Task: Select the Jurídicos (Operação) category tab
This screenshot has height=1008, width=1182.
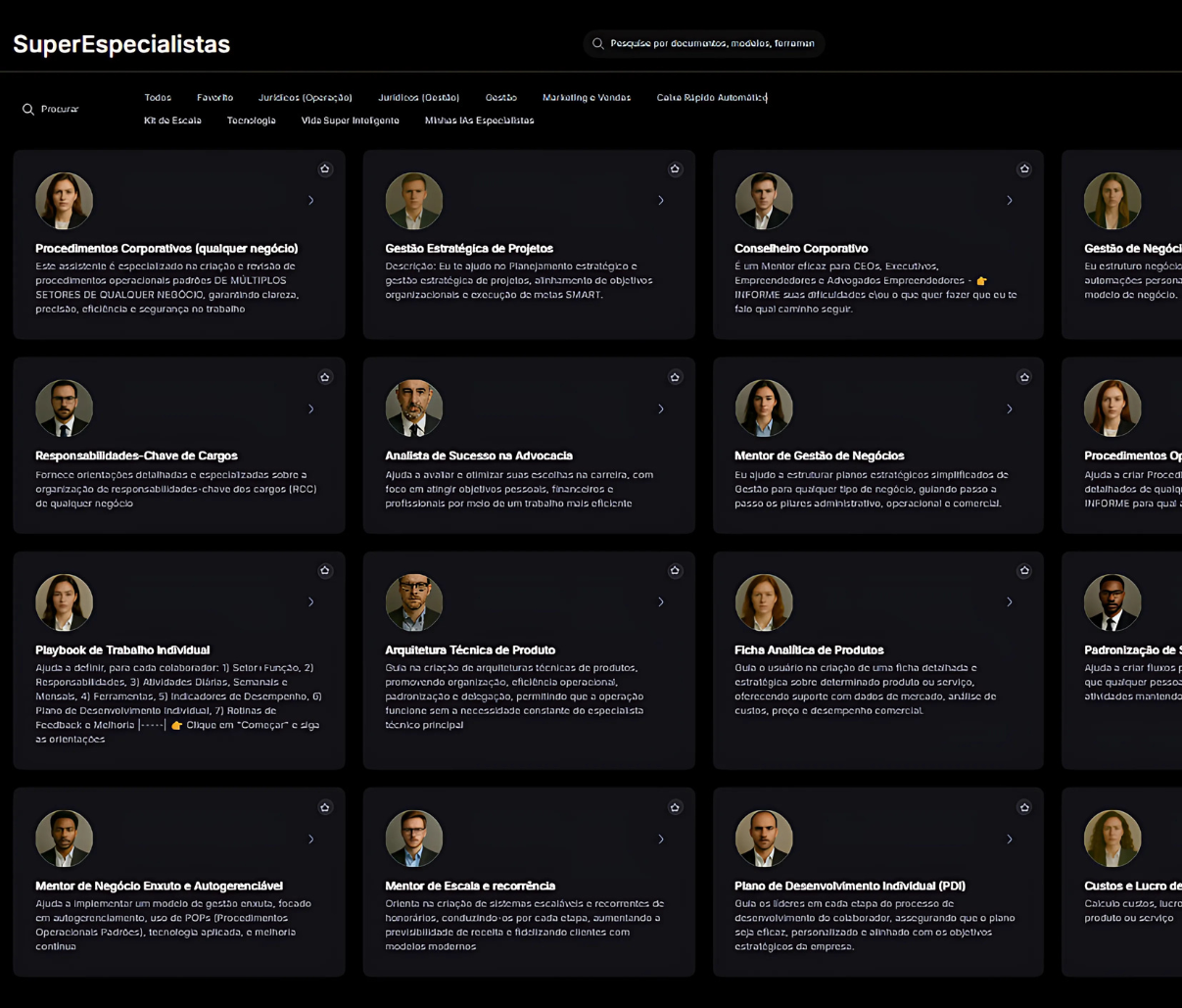Action: 305,98
